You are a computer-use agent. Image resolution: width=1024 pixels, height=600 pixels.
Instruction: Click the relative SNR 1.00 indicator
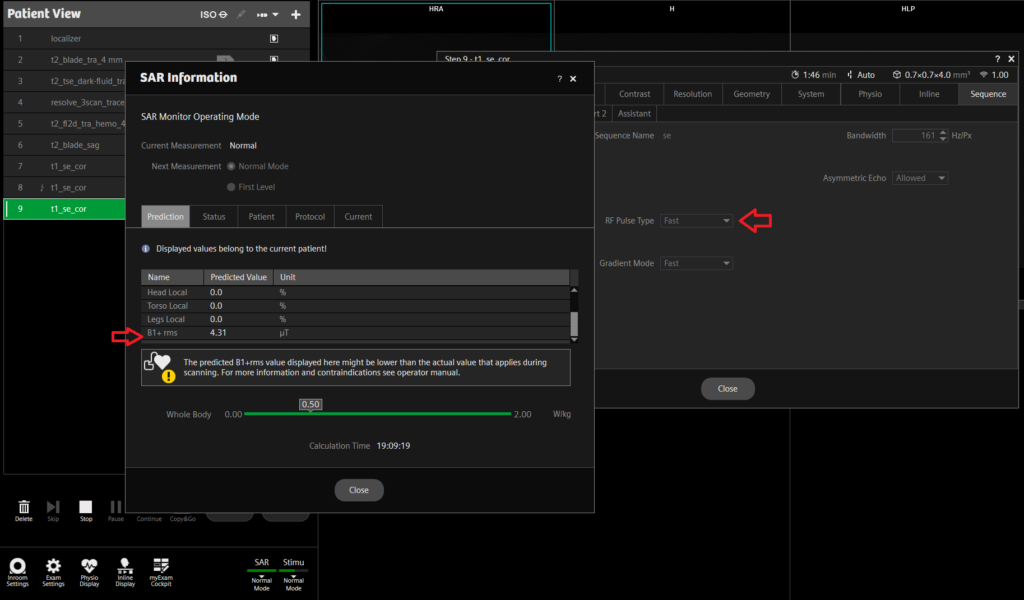994,75
